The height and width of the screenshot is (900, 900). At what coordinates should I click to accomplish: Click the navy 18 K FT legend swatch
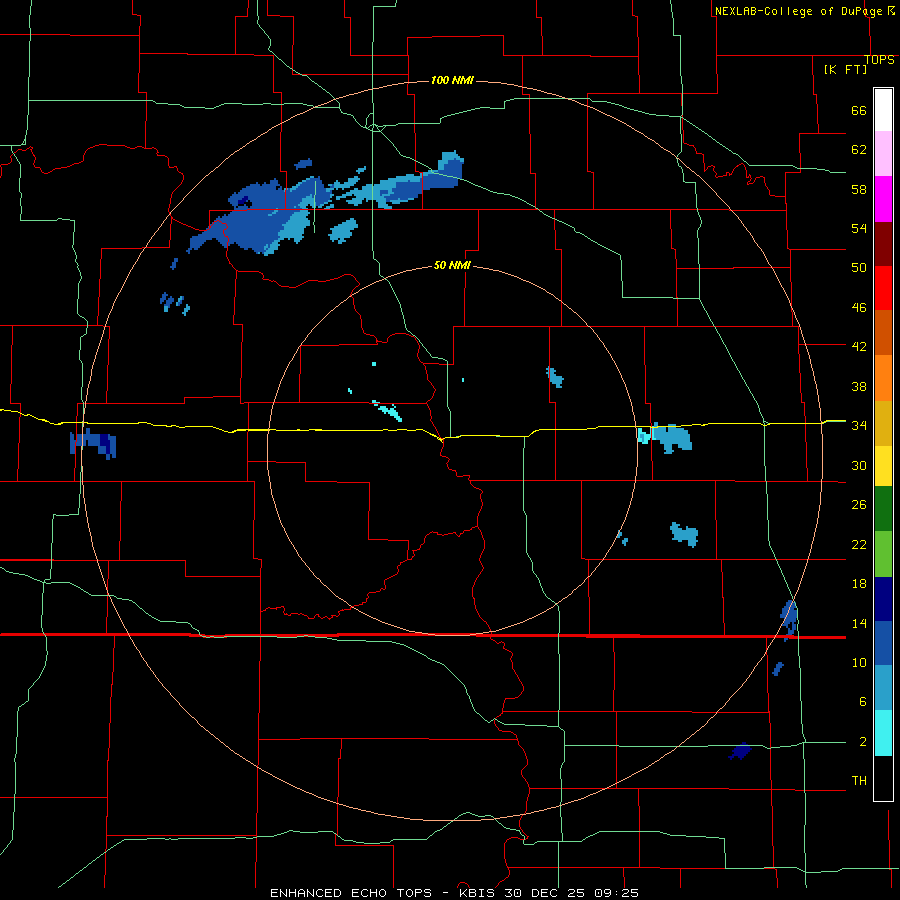tap(883, 599)
